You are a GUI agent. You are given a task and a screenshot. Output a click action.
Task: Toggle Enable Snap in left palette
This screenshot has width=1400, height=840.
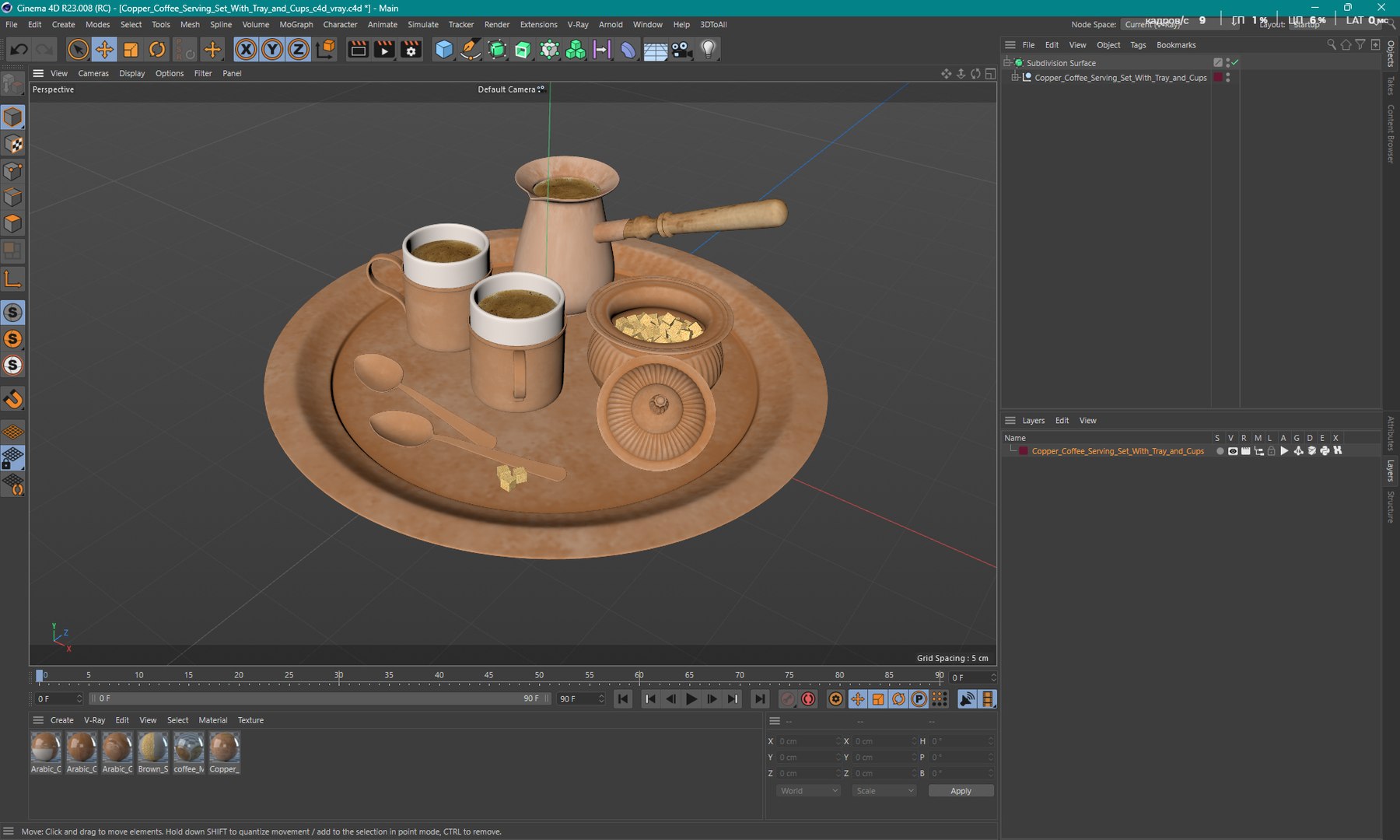pyautogui.click(x=13, y=400)
